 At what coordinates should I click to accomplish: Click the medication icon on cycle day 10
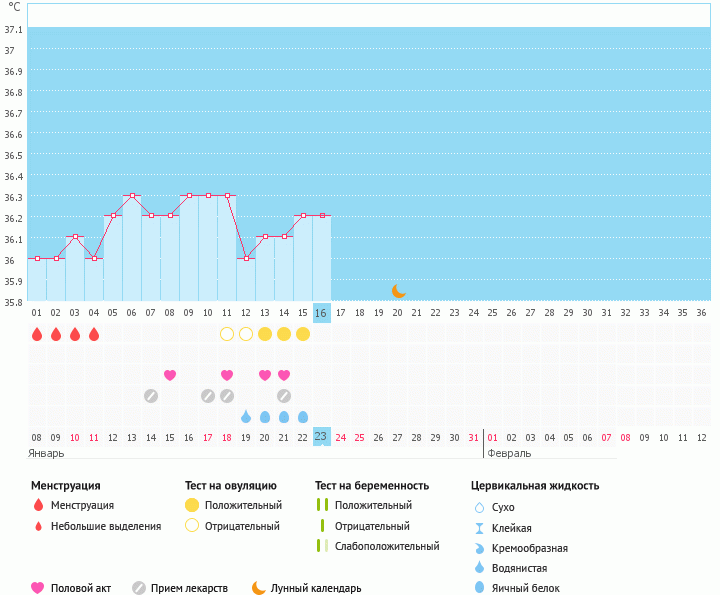pyautogui.click(x=208, y=396)
